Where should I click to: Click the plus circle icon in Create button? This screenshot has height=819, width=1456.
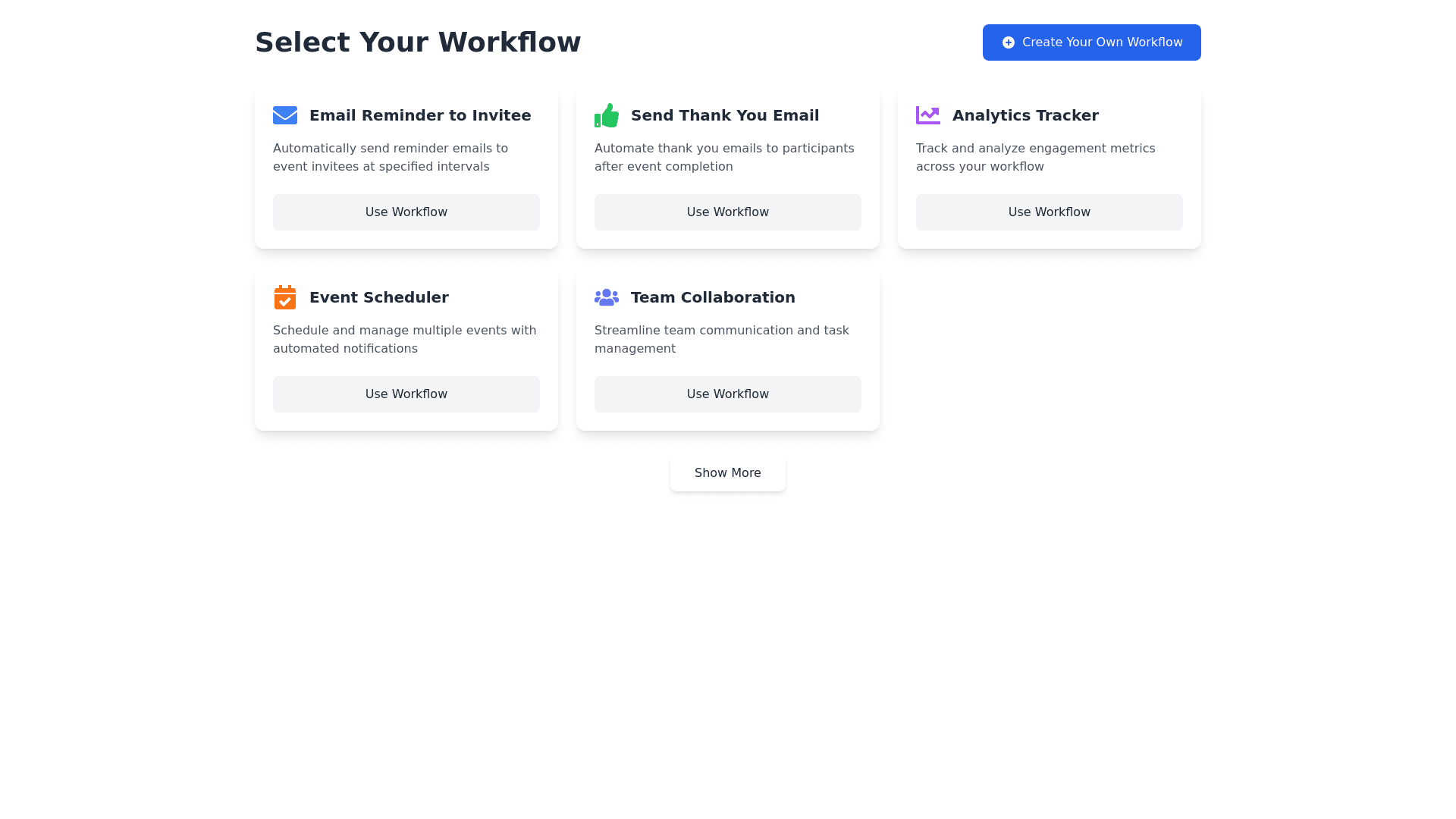pos(1009,42)
